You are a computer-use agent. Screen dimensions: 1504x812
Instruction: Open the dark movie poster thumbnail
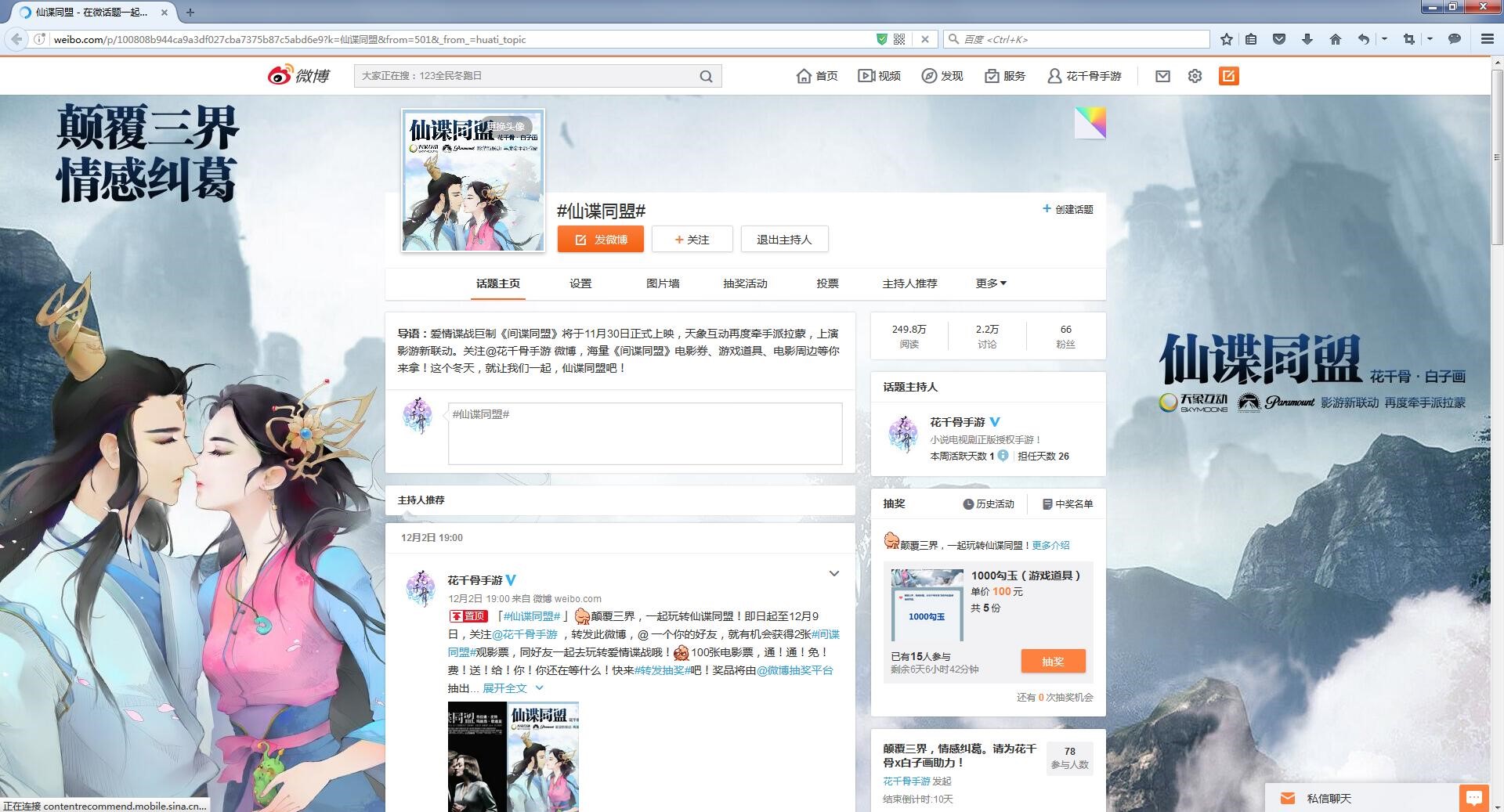[x=477, y=756]
